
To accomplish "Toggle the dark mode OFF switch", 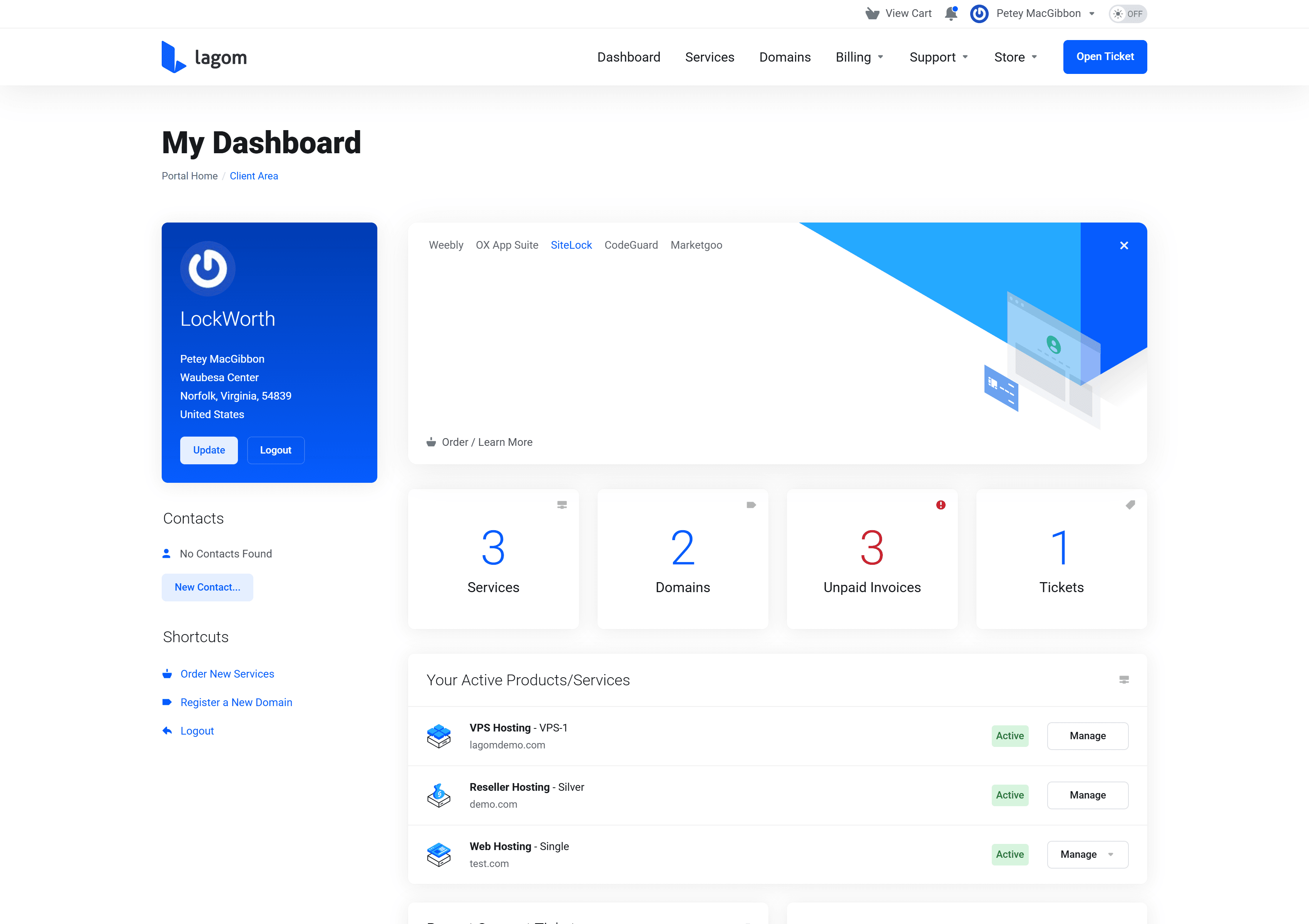I will click(1127, 14).
